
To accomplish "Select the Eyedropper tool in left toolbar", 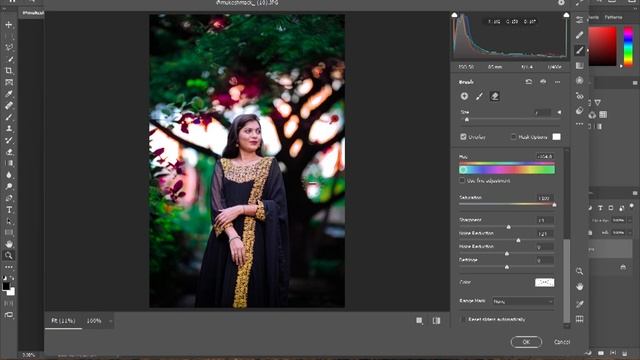I will coord(9,94).
